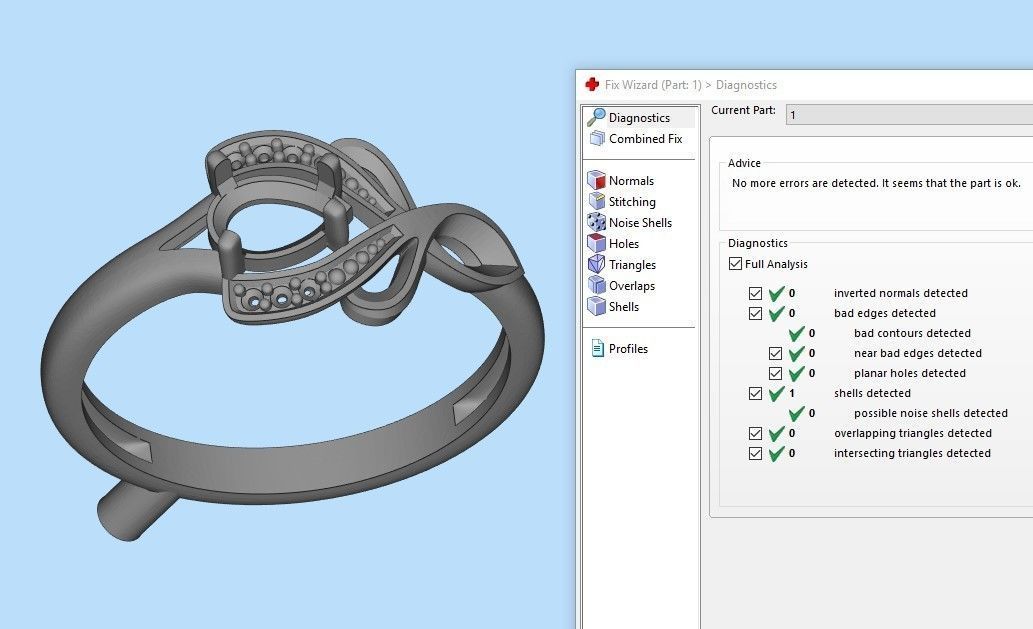This screenshot has width=1033, height=629.
Task: Click green checkmark beside overlapping triangles
Action: click(777, 433)
